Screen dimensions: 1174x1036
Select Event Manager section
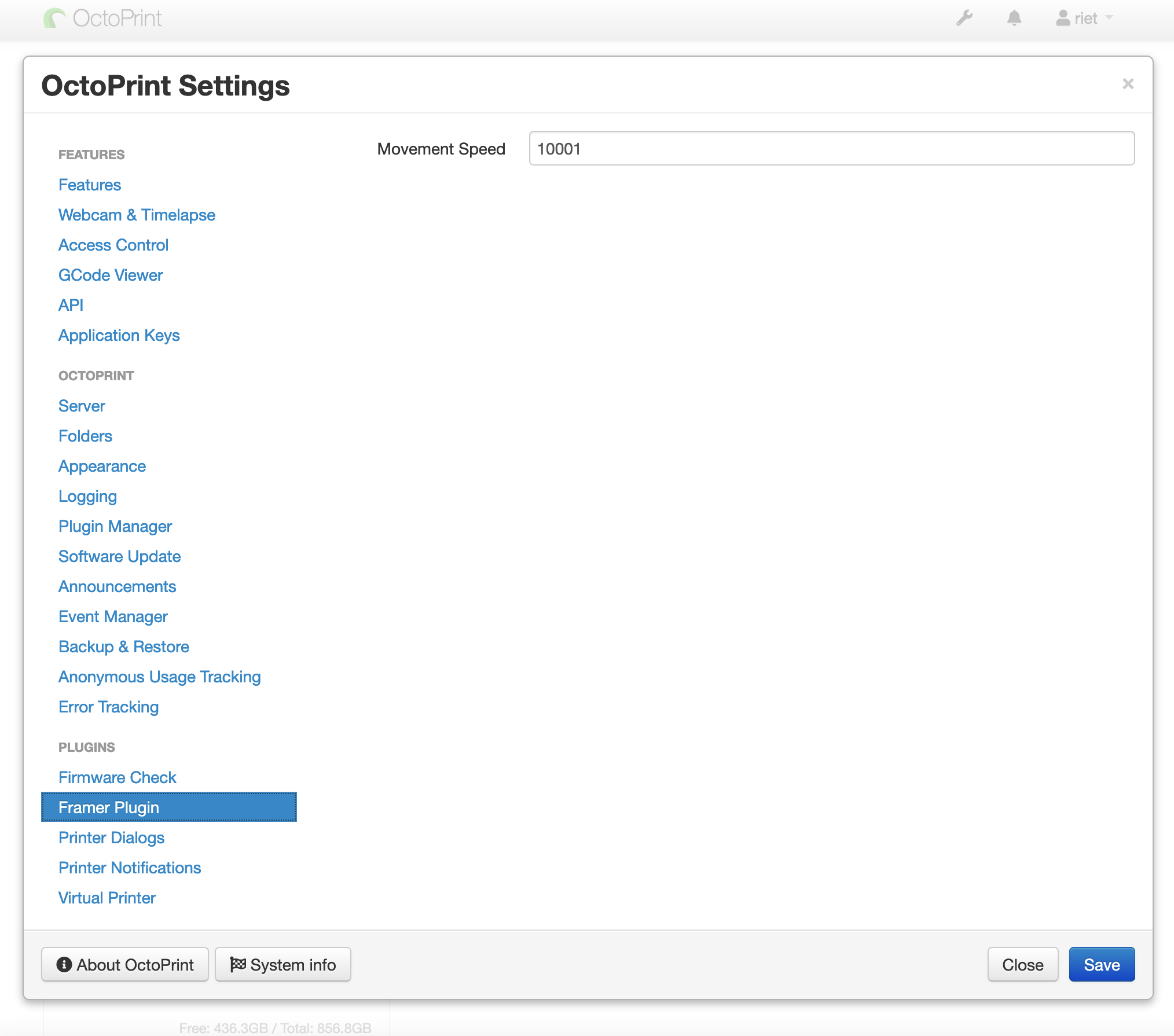coord(113,616)
